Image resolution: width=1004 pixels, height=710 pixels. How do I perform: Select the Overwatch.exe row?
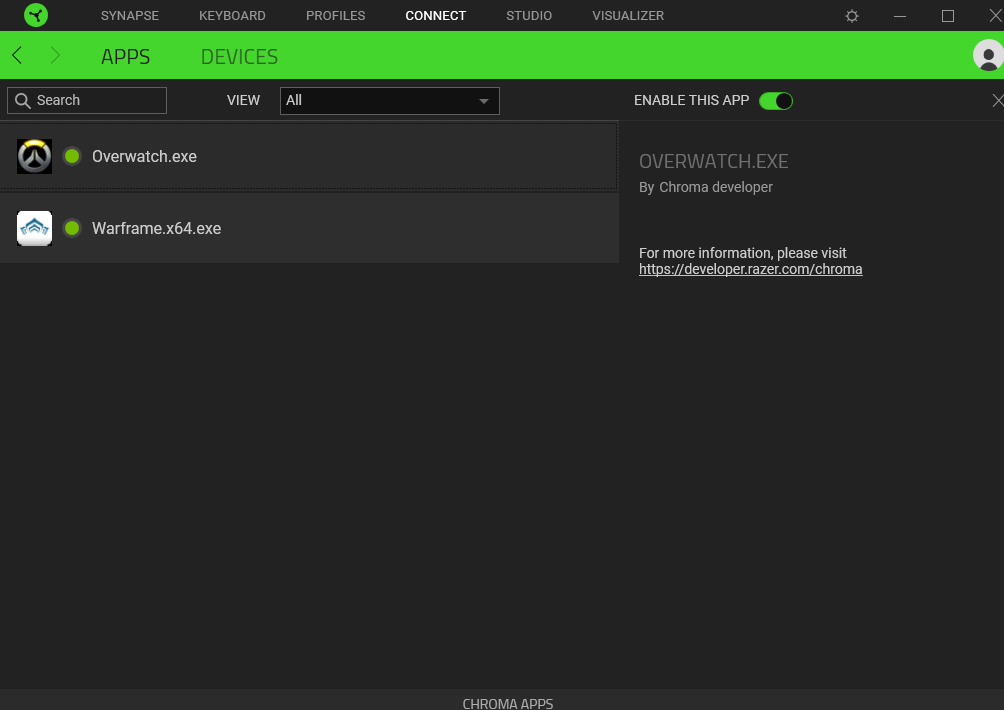pos(309,156)
